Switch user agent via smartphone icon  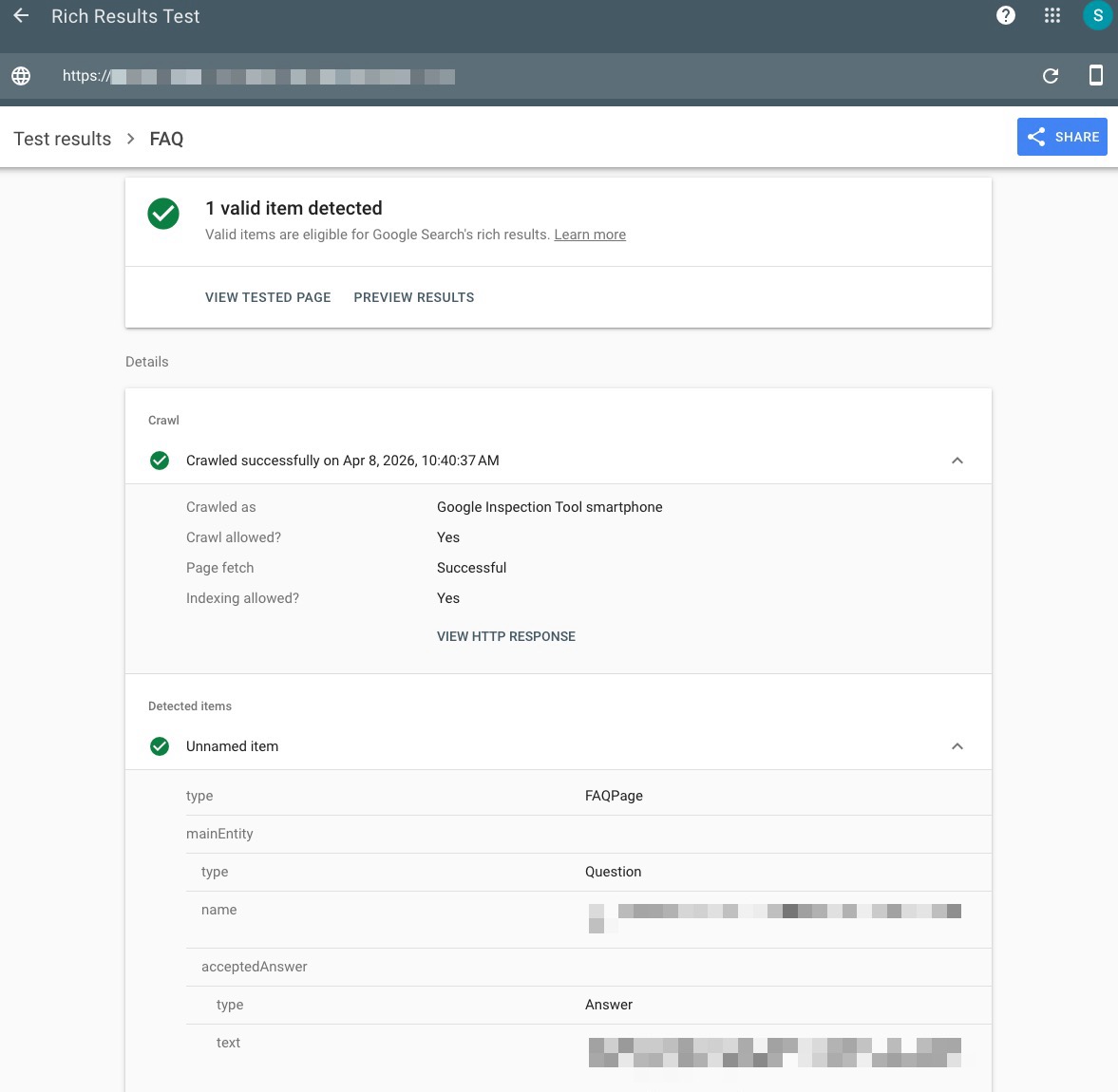1096,75
